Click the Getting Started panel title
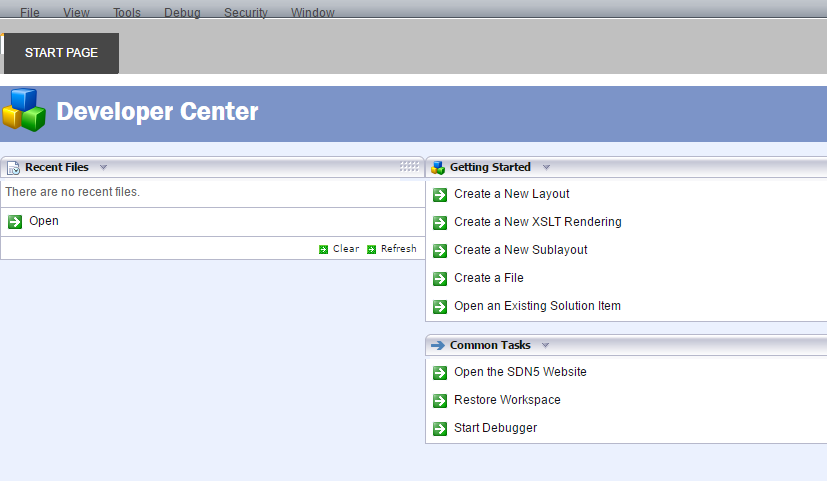 490,167
